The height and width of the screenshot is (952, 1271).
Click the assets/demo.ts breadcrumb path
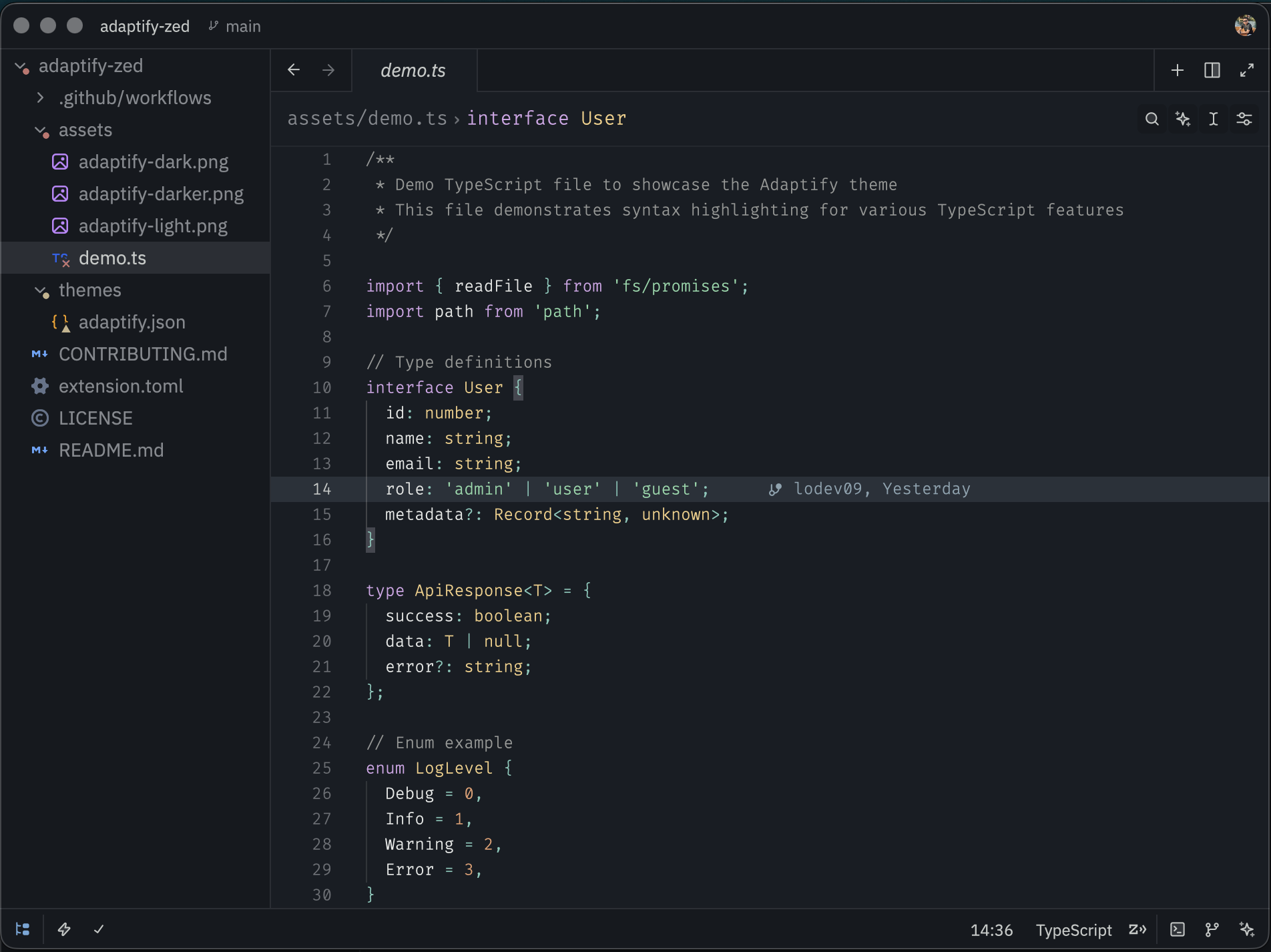pos(367,118)
